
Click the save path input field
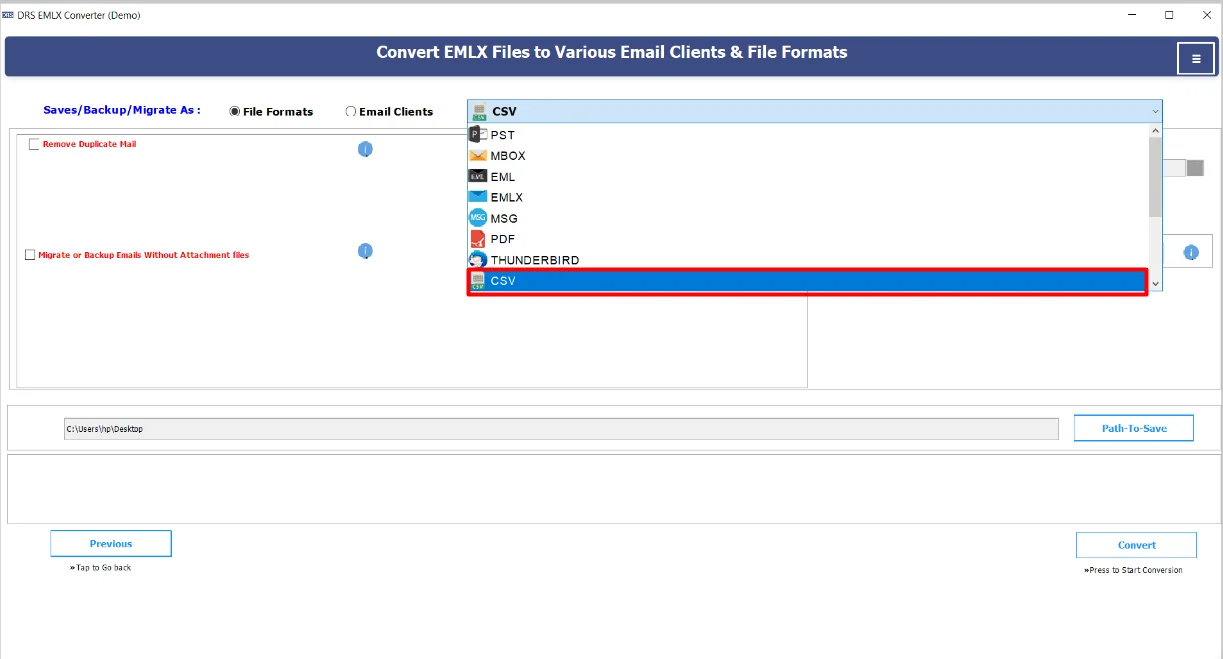coord(560,427)
